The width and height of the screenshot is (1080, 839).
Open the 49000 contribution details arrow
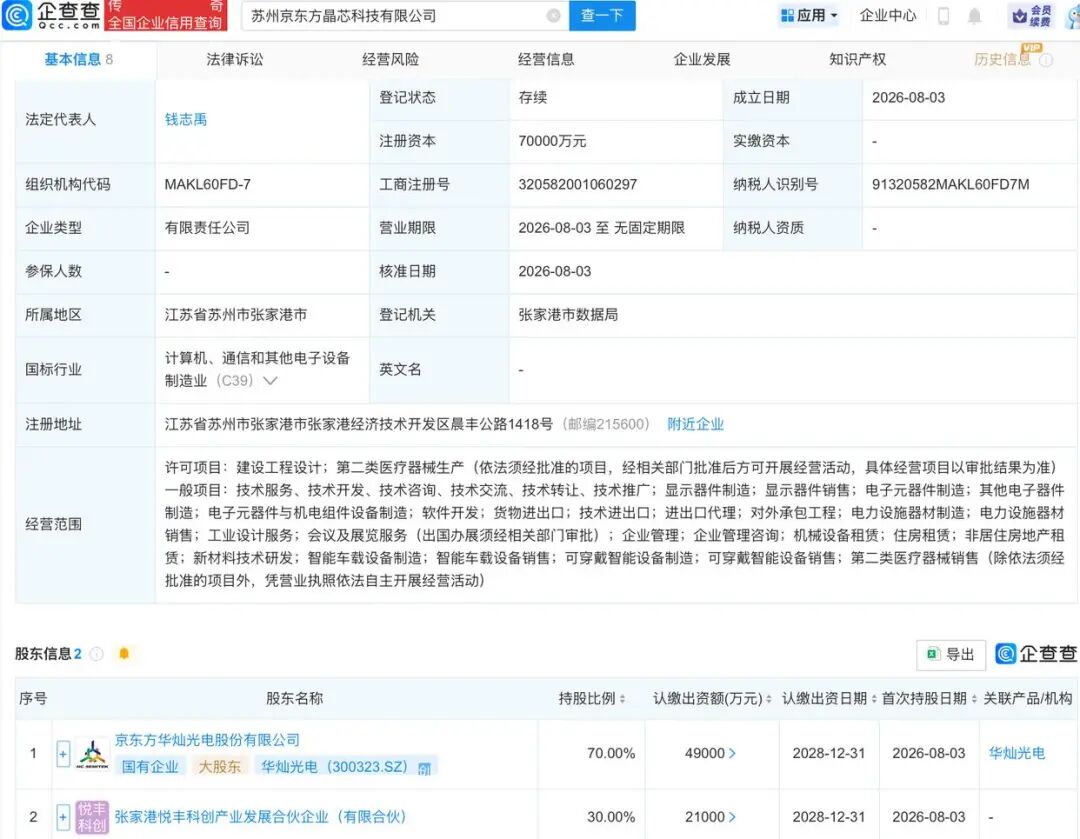(x=732, y=754)
